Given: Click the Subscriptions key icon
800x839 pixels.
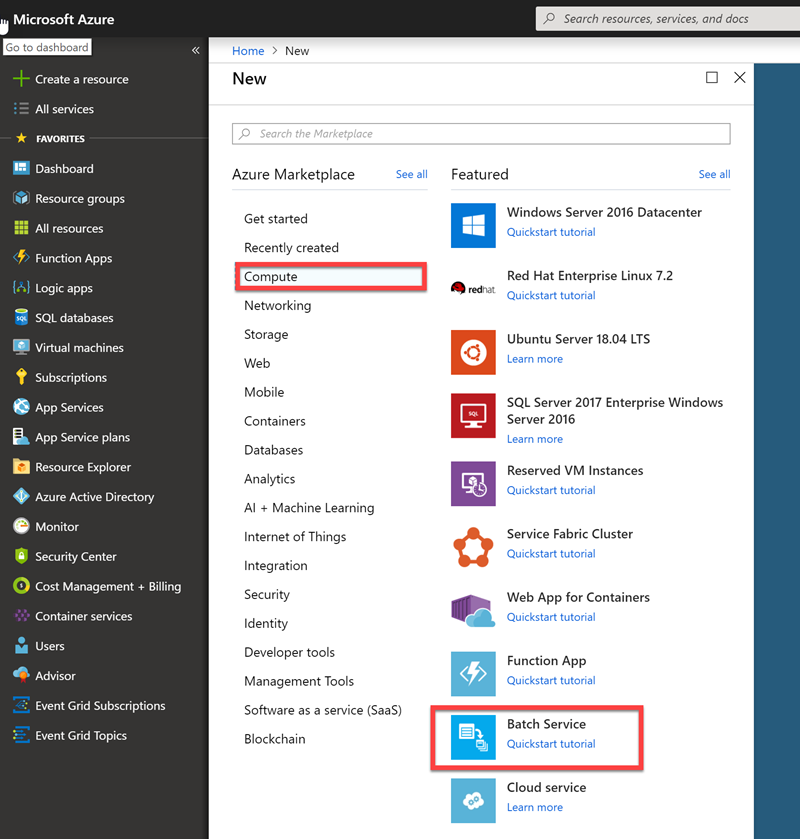Looking at the screenshot, I should (21, 377).
